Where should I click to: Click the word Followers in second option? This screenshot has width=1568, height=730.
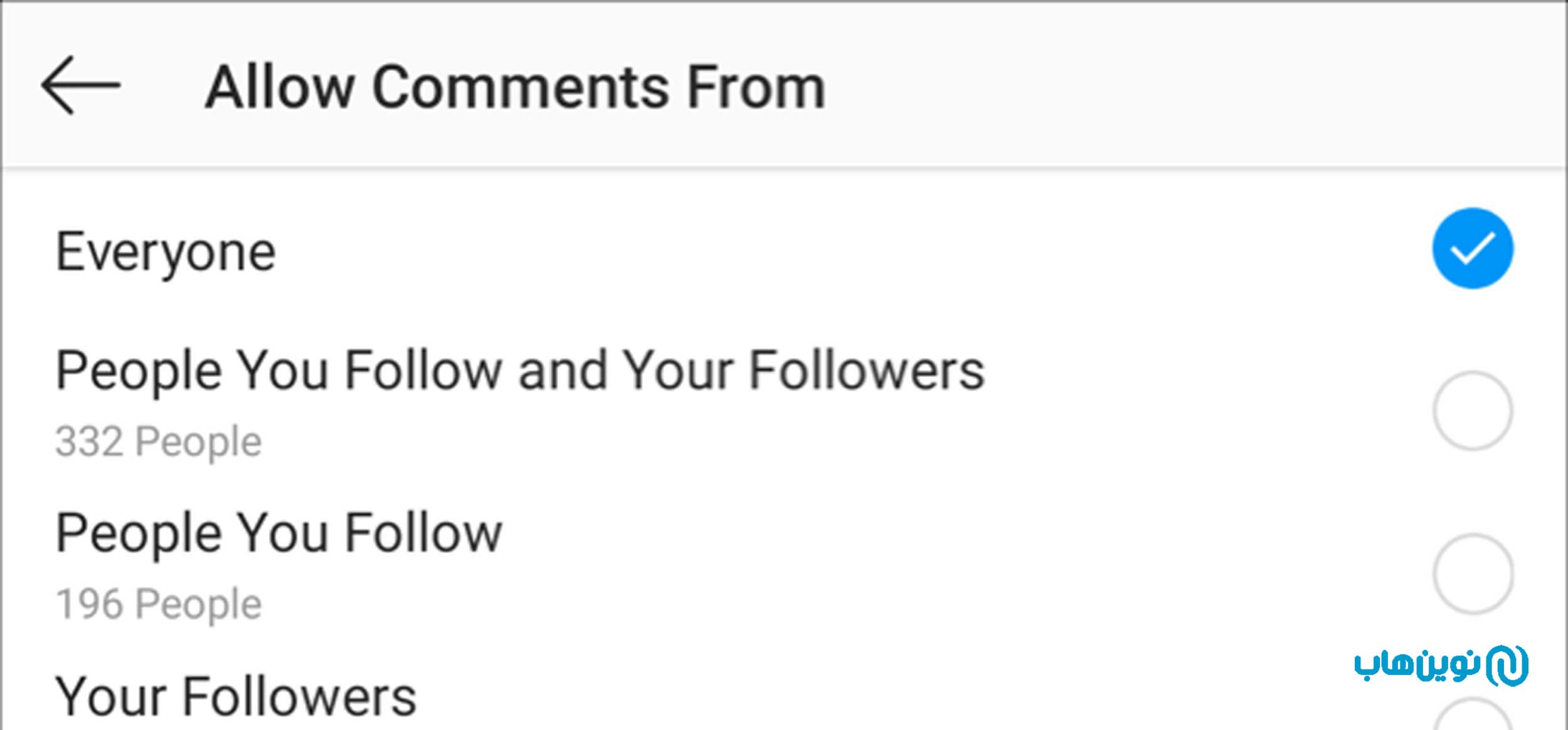(867, 370)
